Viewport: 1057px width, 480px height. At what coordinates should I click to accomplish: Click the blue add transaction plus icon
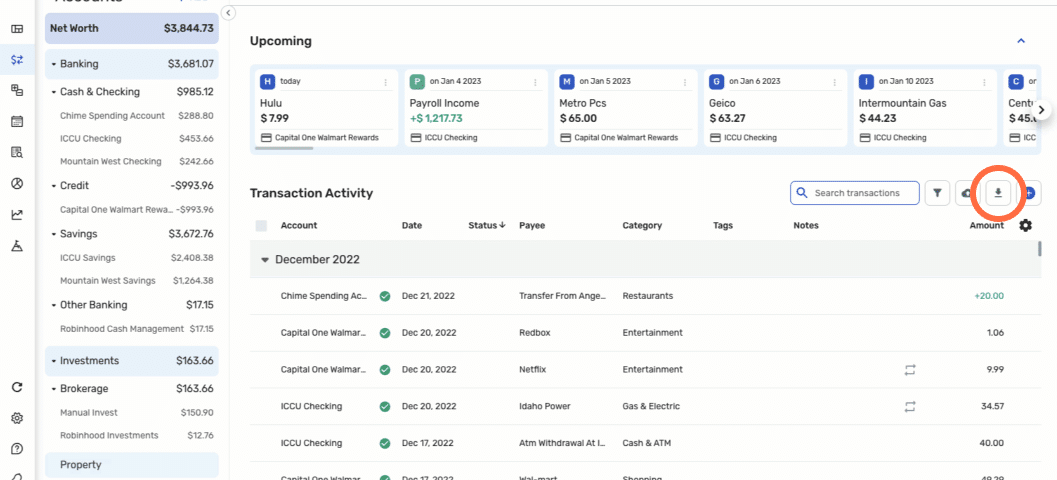pos(1029,193)
